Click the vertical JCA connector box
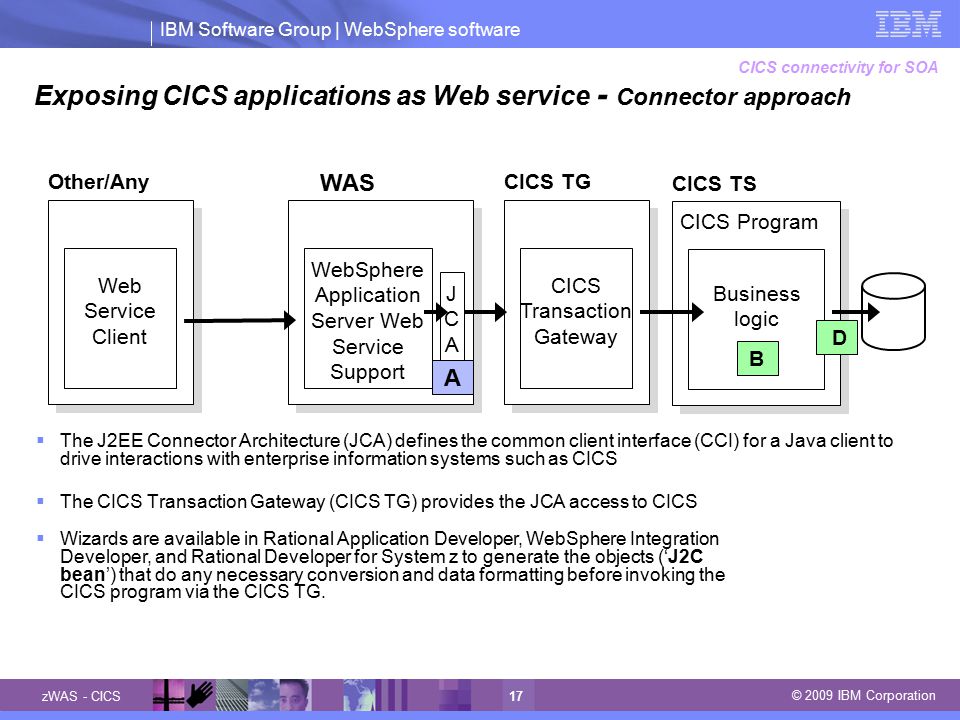The height and width of the screenshot is (720, 960). click(452, 317)
